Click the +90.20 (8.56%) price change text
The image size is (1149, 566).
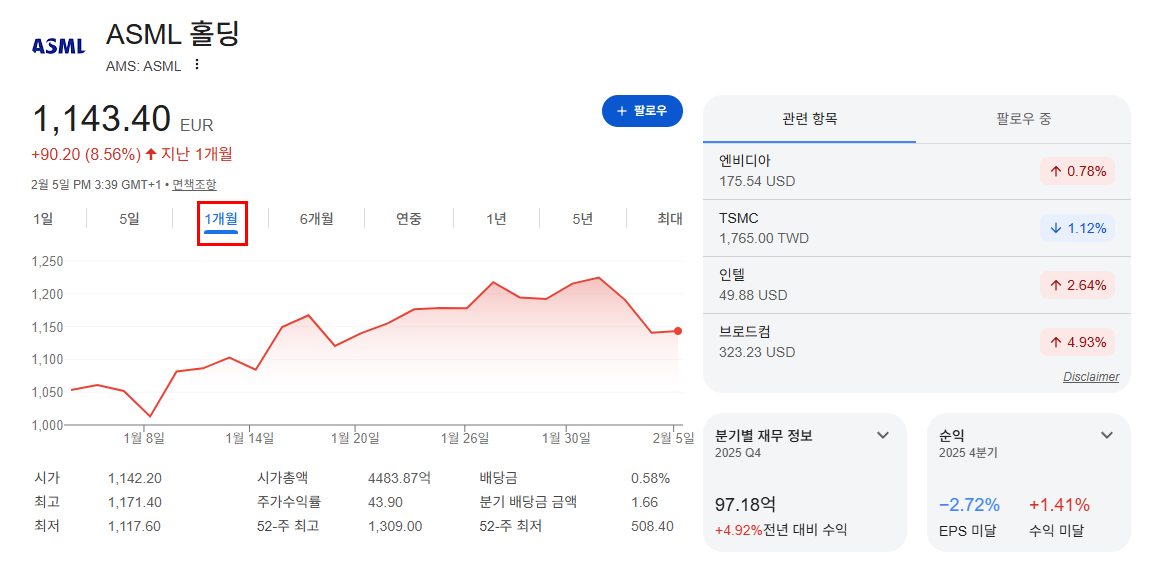[x=86, y=155]
